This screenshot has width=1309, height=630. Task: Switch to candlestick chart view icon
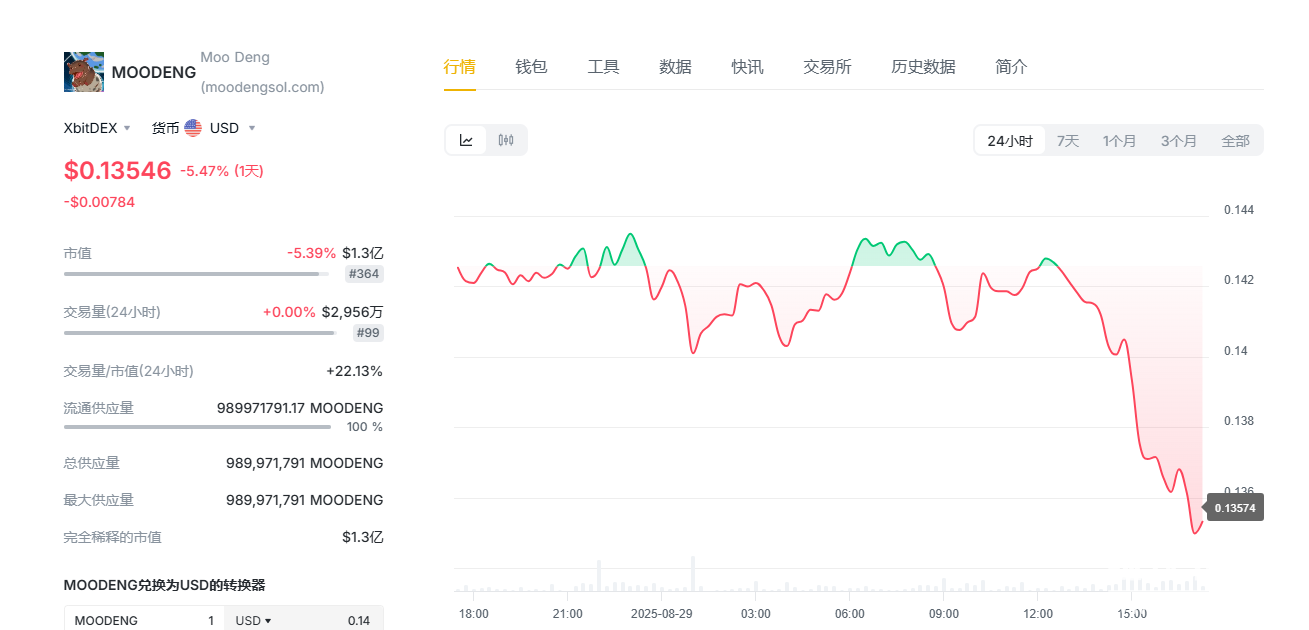(x=506, y=140)
